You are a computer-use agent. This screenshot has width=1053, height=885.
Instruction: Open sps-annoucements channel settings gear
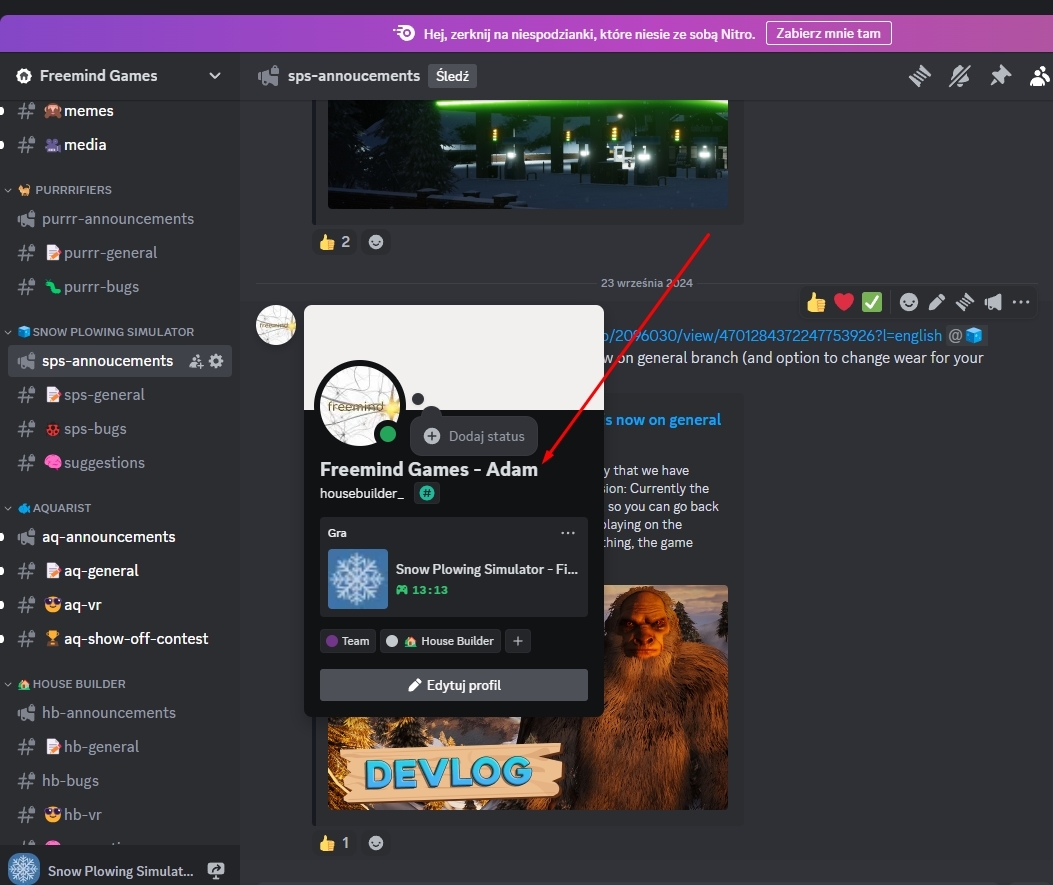coord(216,361)
